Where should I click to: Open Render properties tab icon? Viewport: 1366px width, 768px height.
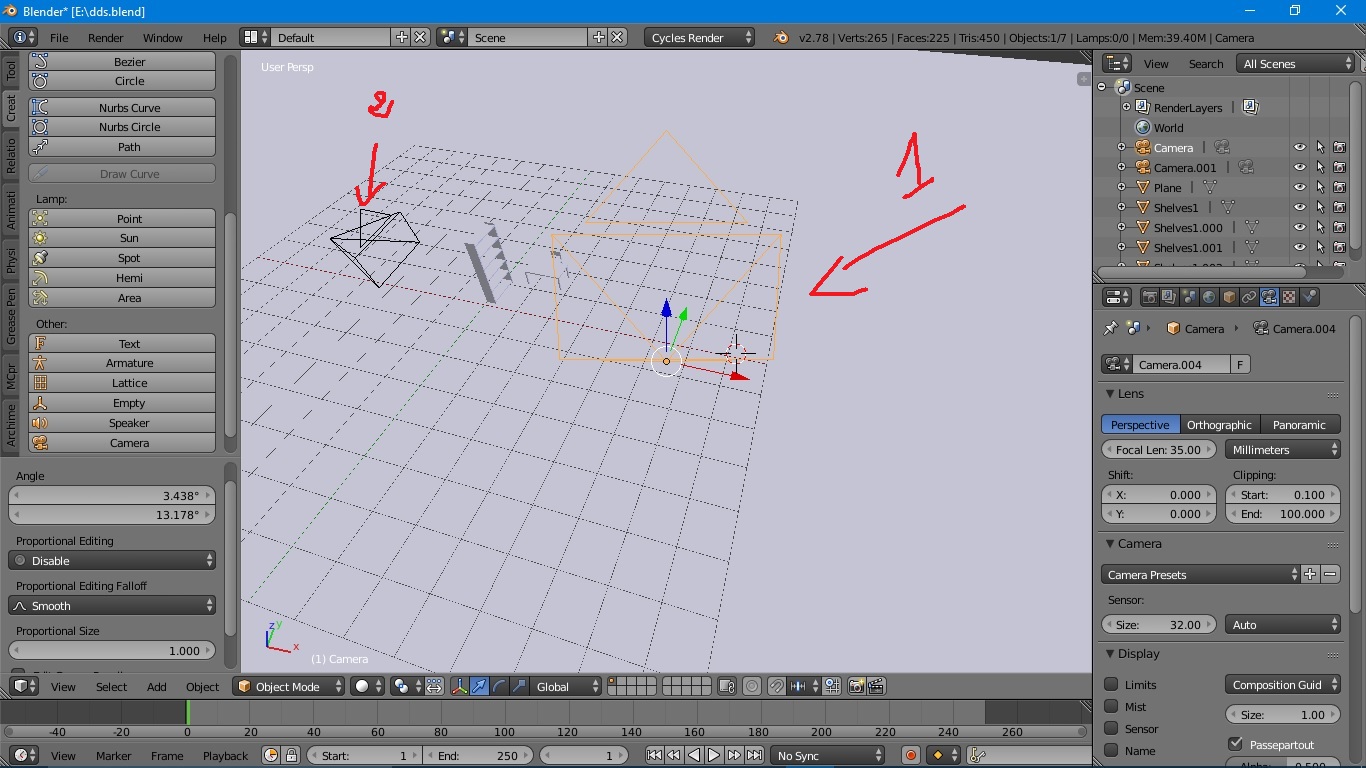1150,297
